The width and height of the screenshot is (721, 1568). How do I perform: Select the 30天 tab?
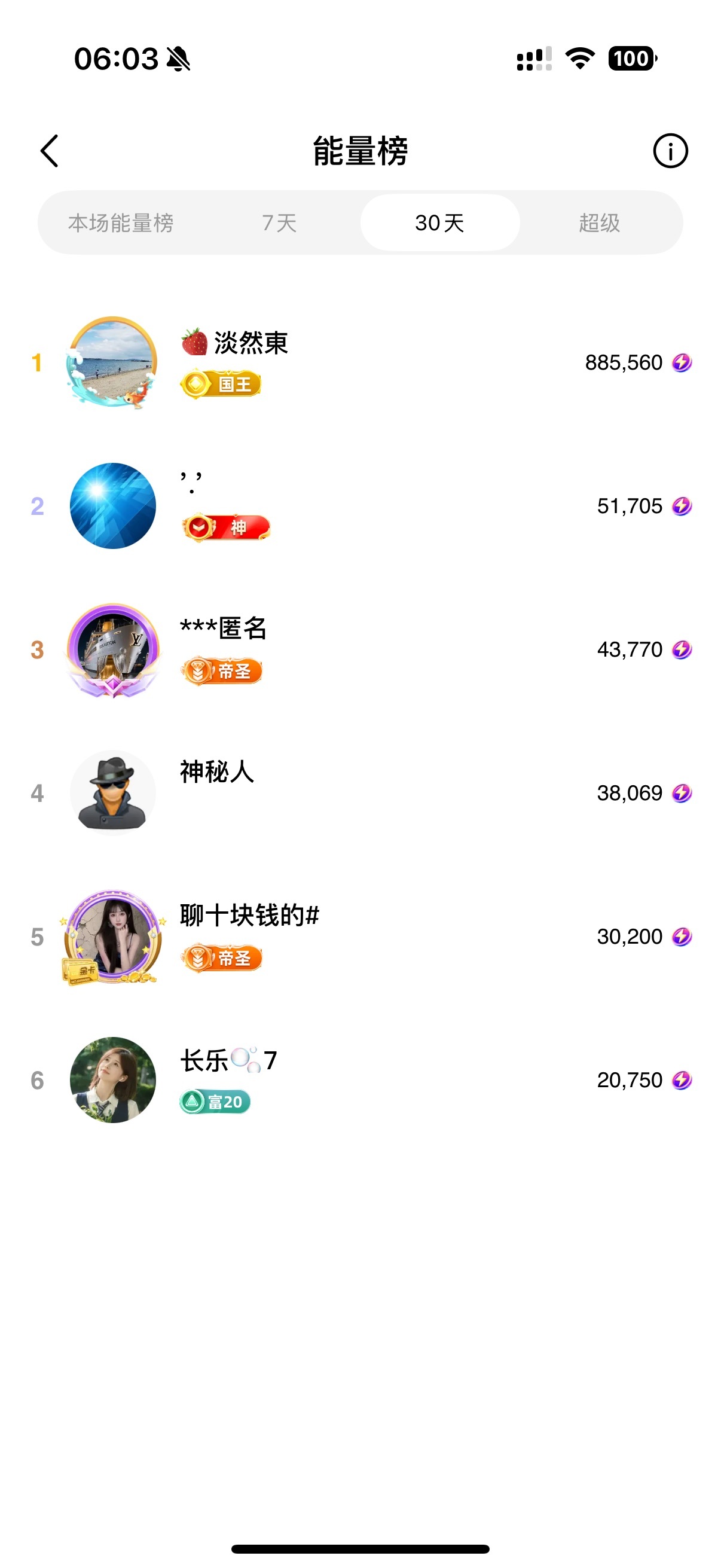[439, 223]
